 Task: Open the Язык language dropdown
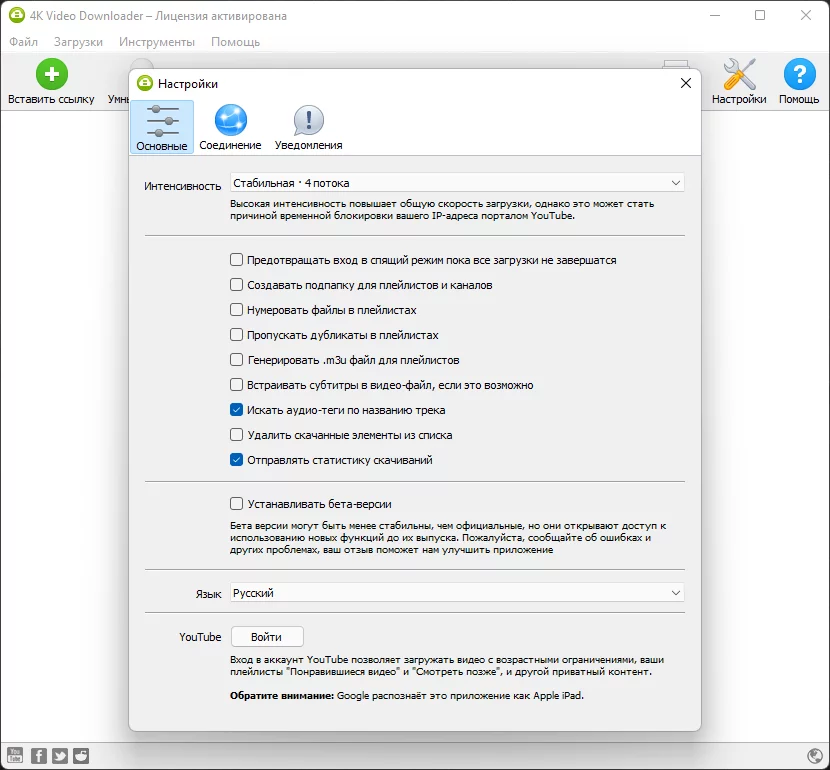coord(457,593)
